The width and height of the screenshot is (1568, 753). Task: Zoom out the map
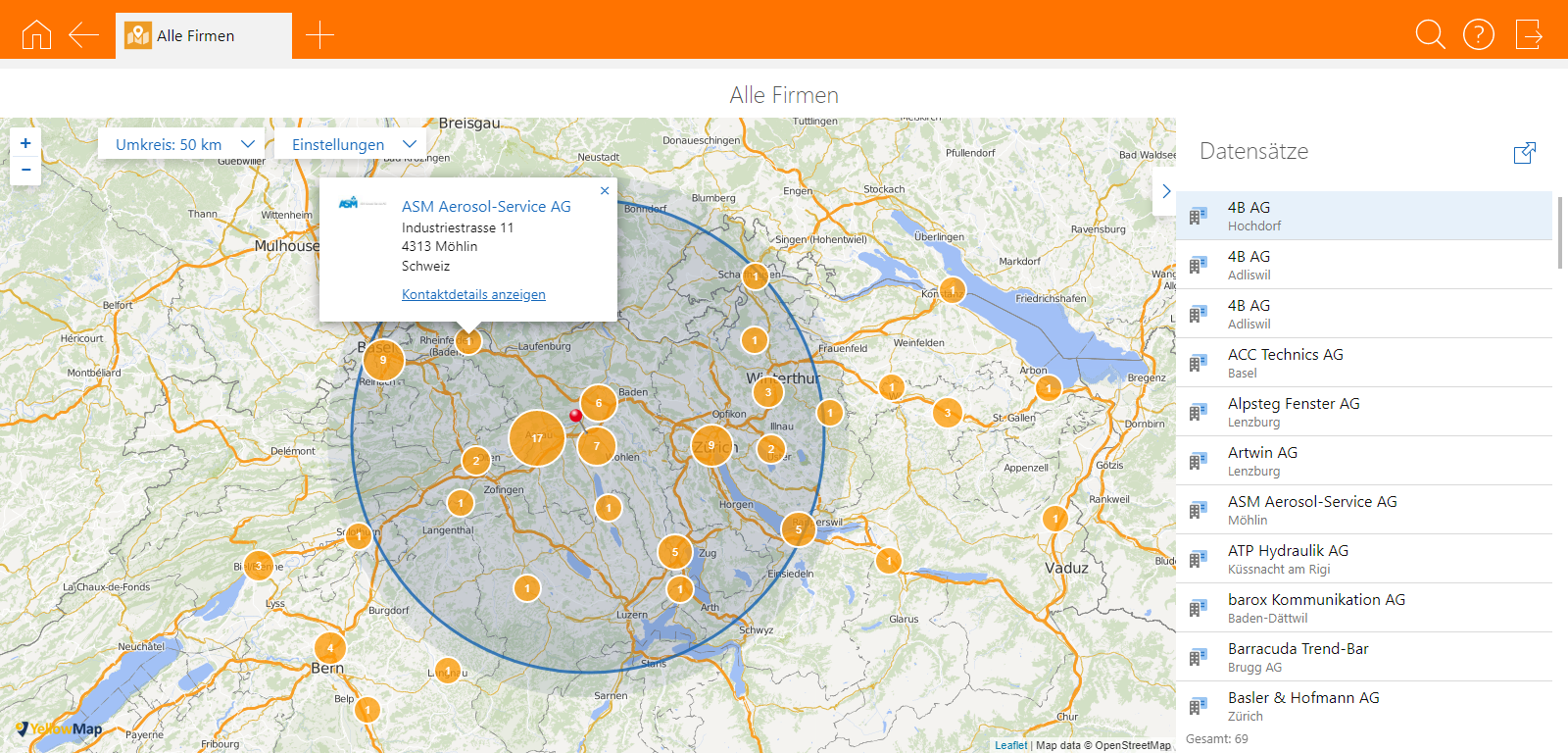pyautogui.click(x=25, y=170)
